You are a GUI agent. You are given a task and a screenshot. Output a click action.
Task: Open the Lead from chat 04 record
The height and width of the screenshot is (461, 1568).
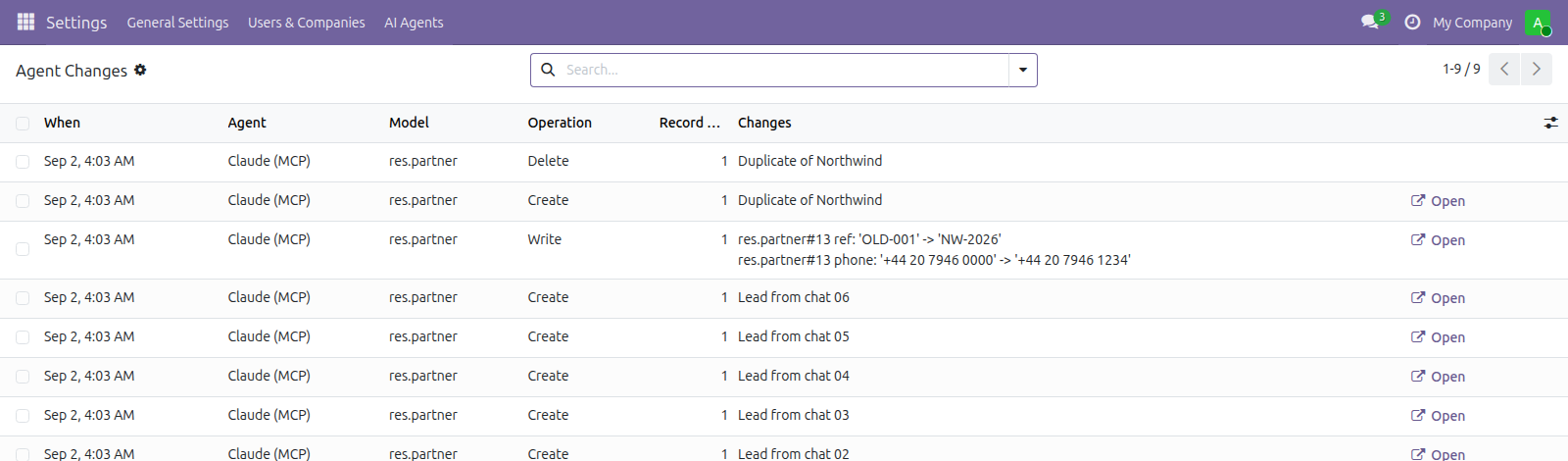coord(1438,377)
